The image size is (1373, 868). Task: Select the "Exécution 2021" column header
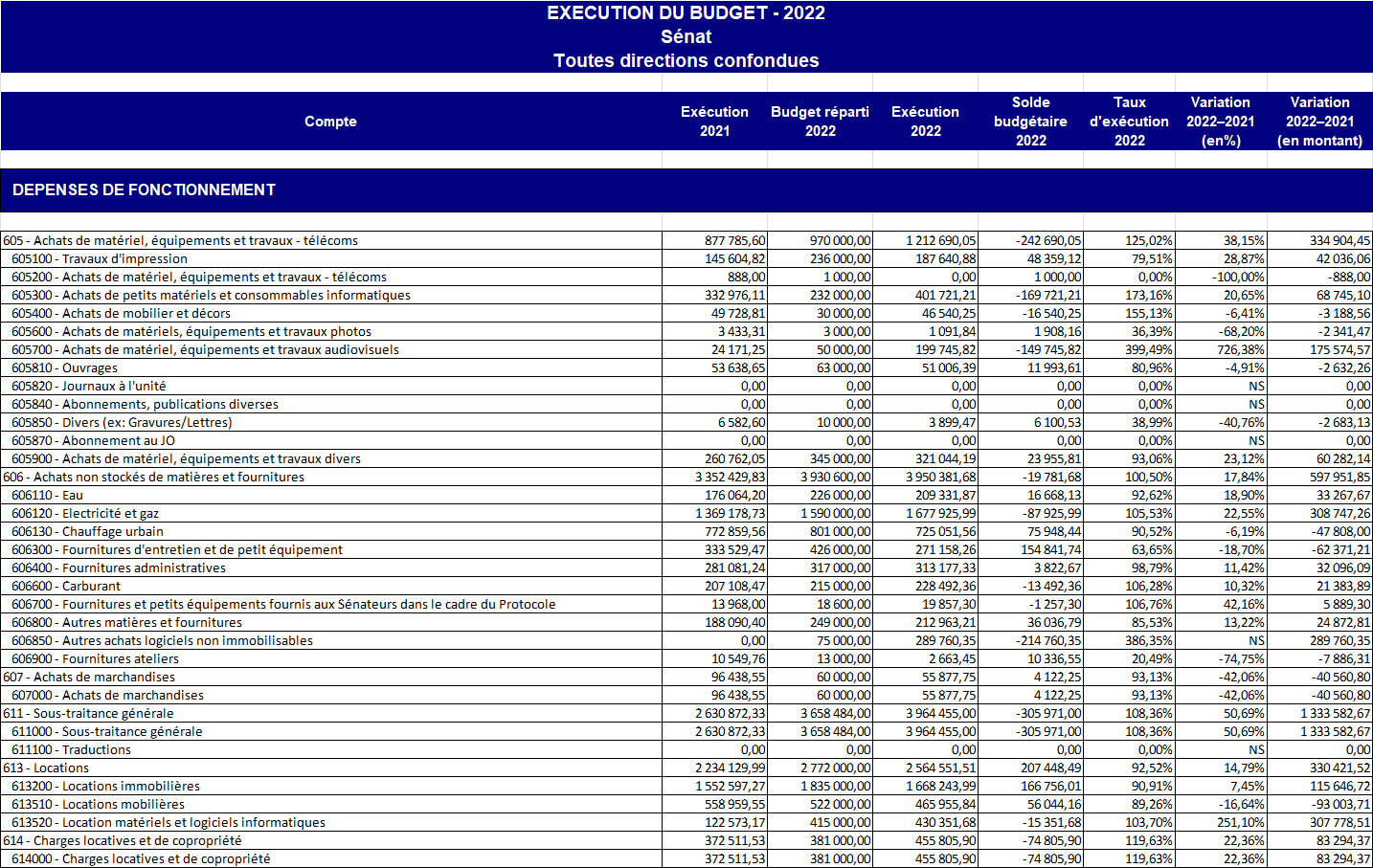(x=714, y=122)
